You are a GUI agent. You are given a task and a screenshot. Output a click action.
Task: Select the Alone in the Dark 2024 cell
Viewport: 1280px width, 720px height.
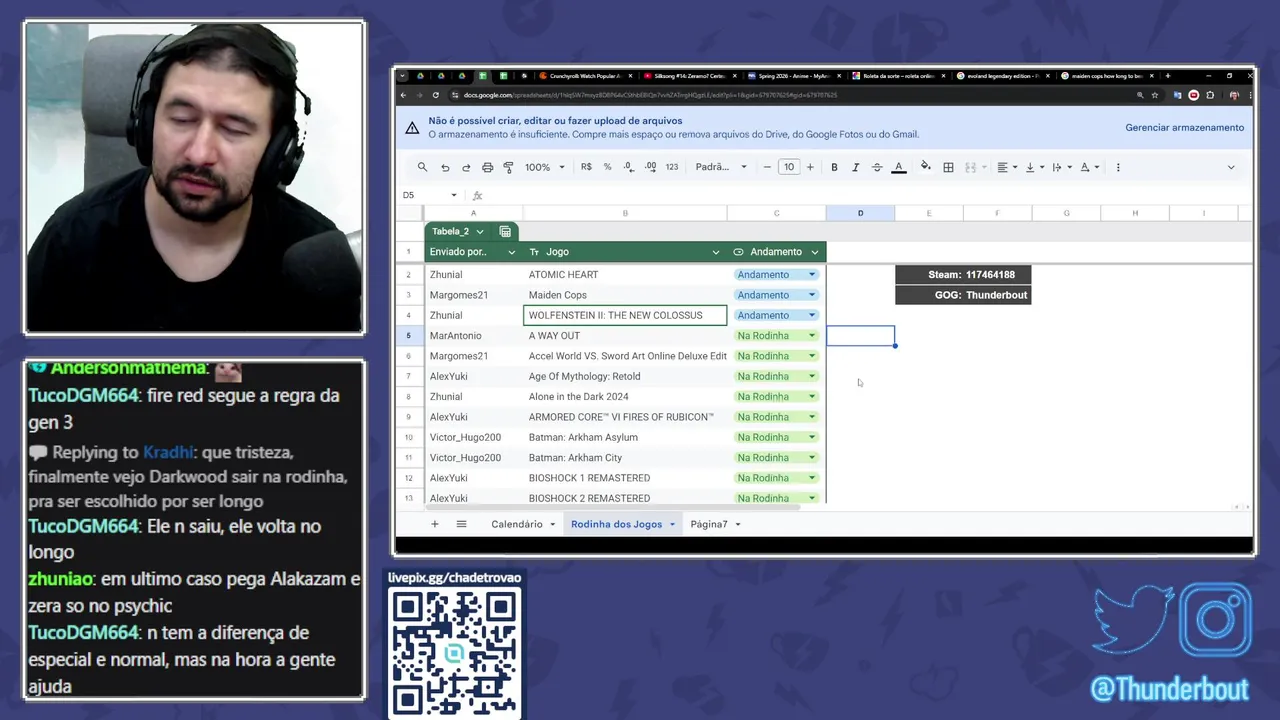tap(625, 396)
